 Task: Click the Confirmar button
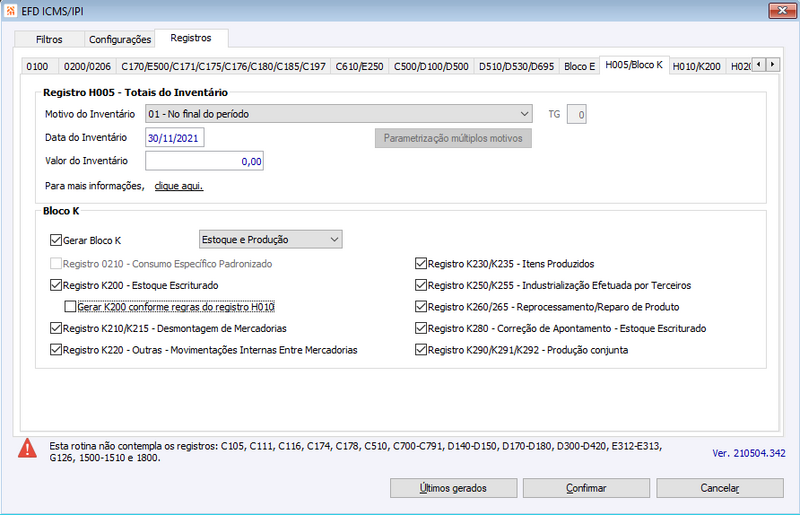[586, 488]
